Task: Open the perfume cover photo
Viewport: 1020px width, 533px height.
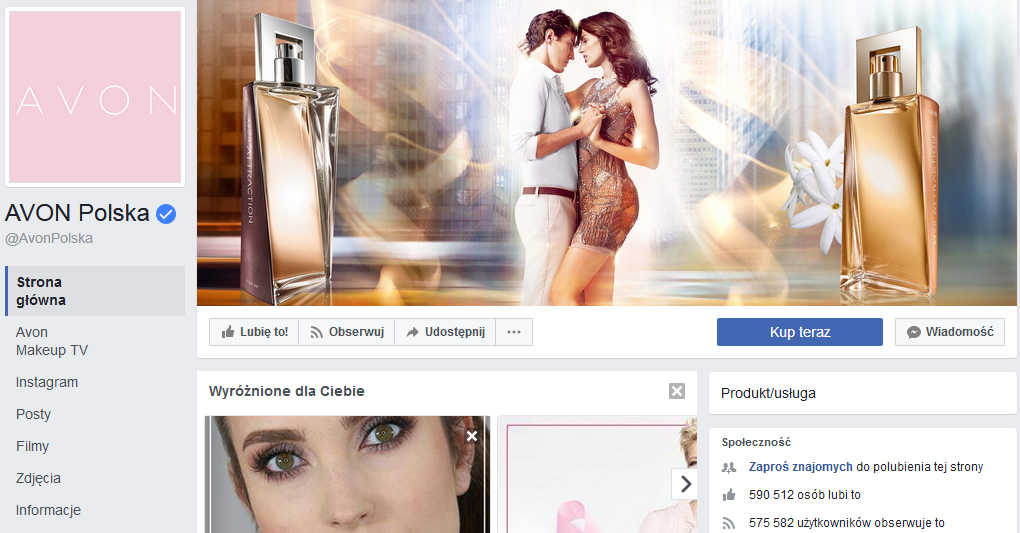Action: tap(606, 152)
